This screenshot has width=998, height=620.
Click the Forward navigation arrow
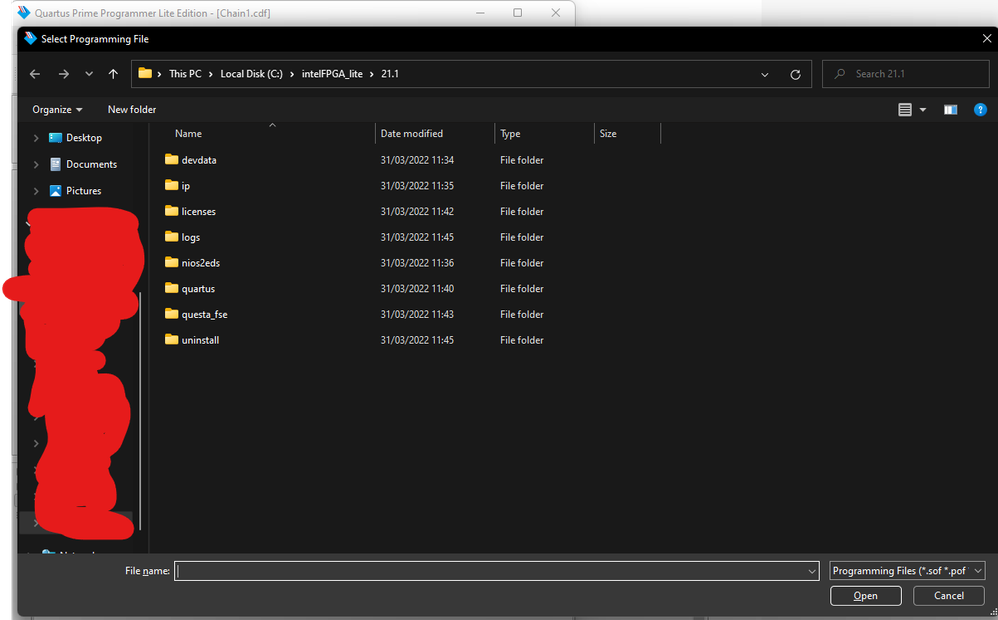pos(64,74)
